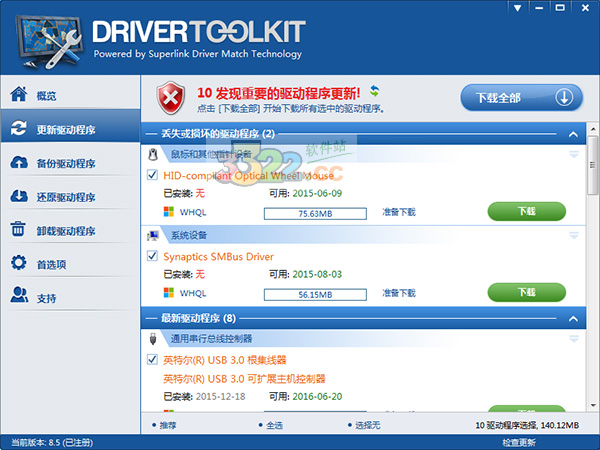Click the installed date 2015-12-18
The height and width of the screenshot is (450, 600).
pyautogui.click(x=220, y=396)
